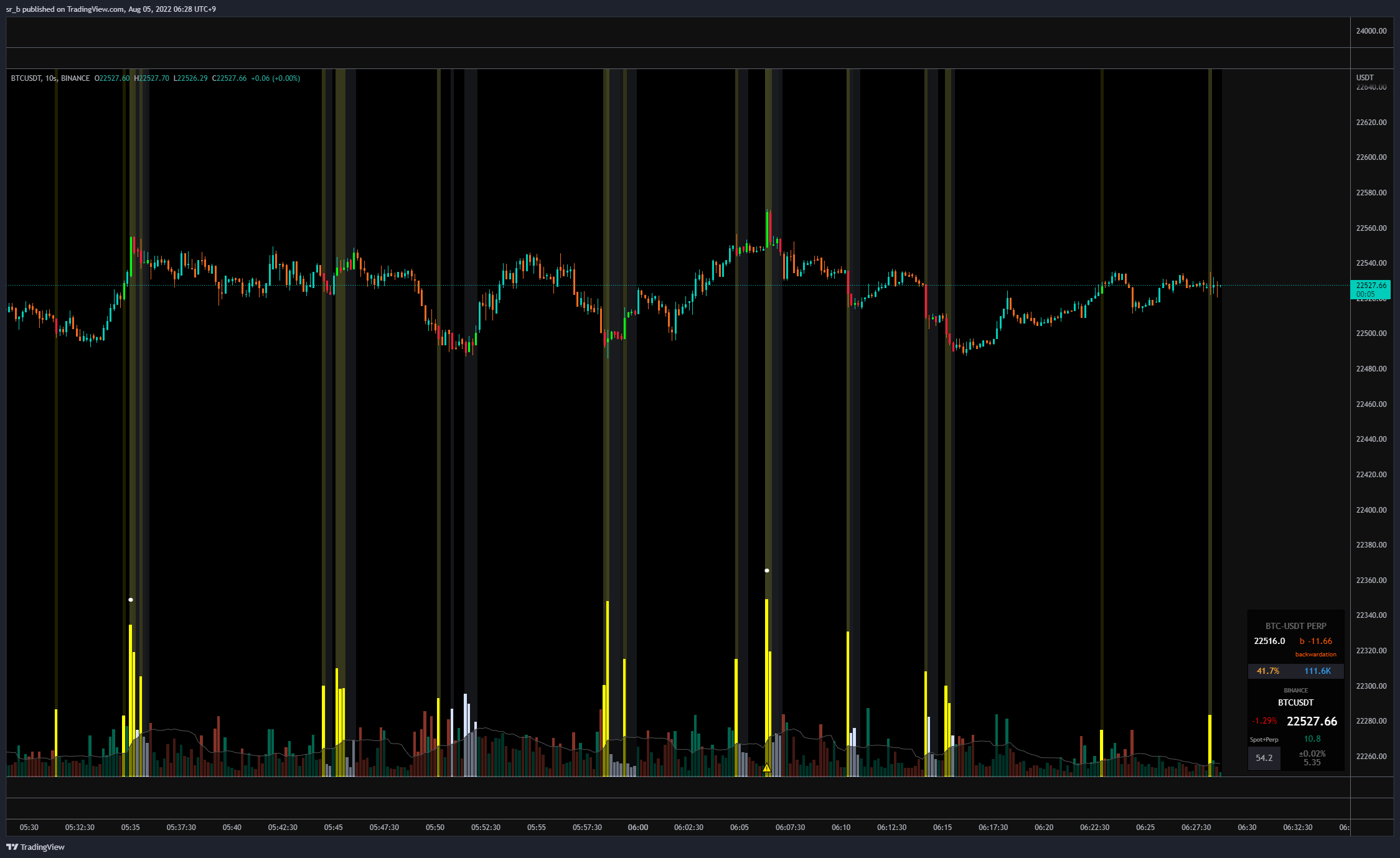
Task: Click the orange 41.7% value in info panel
Action: 1268,671
